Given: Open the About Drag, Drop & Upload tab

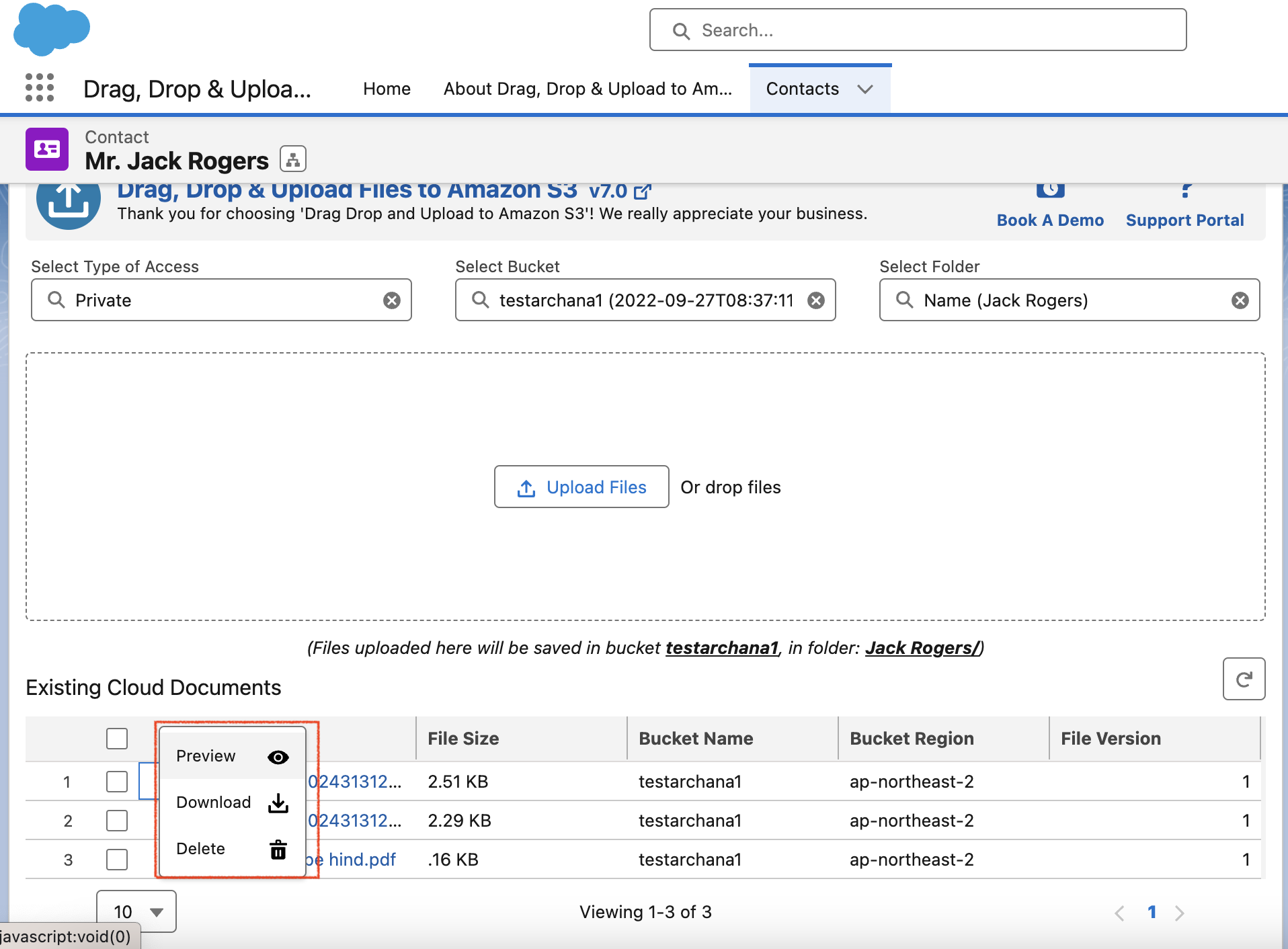Looking at the screenshot, I should pyautogui.click(x=588, y=89).
